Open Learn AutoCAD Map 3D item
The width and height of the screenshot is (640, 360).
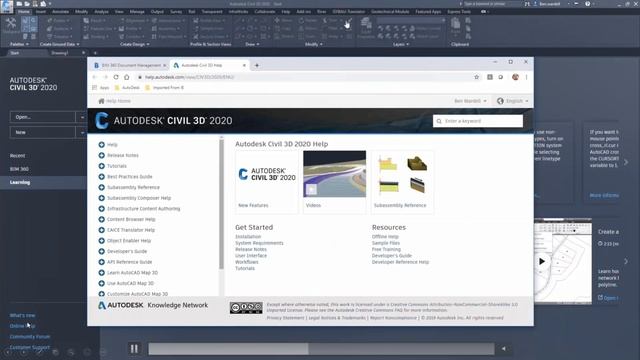click(x=132, y=273)
